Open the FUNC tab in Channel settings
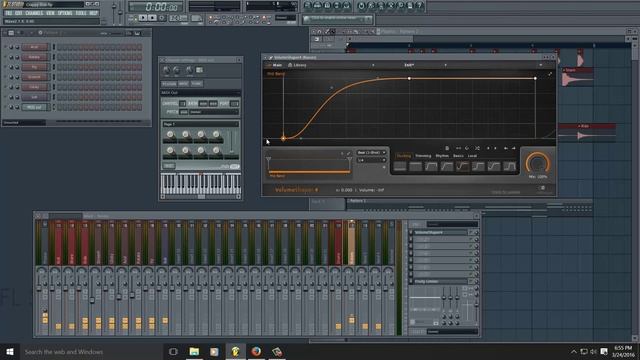Image resolution: width=640 pixels, height=360 pixels. pos(197,84)
